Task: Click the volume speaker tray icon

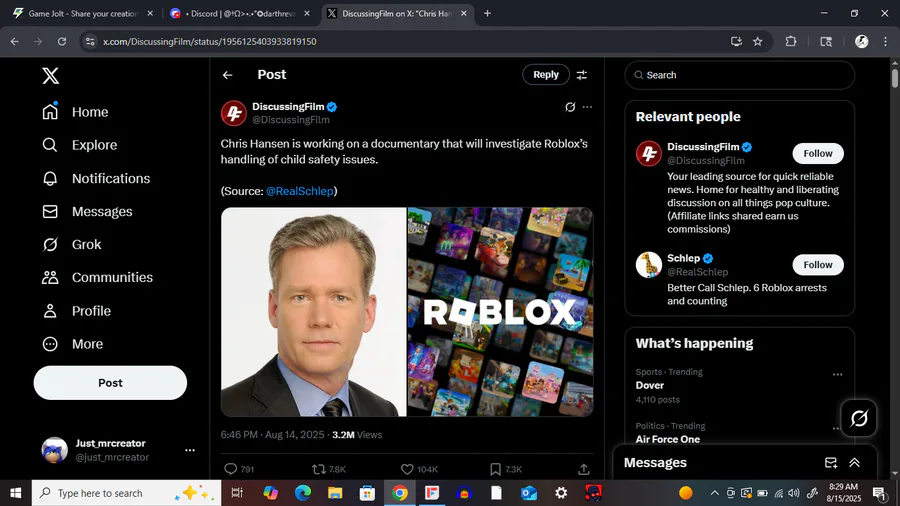Action: click(794, 493)
